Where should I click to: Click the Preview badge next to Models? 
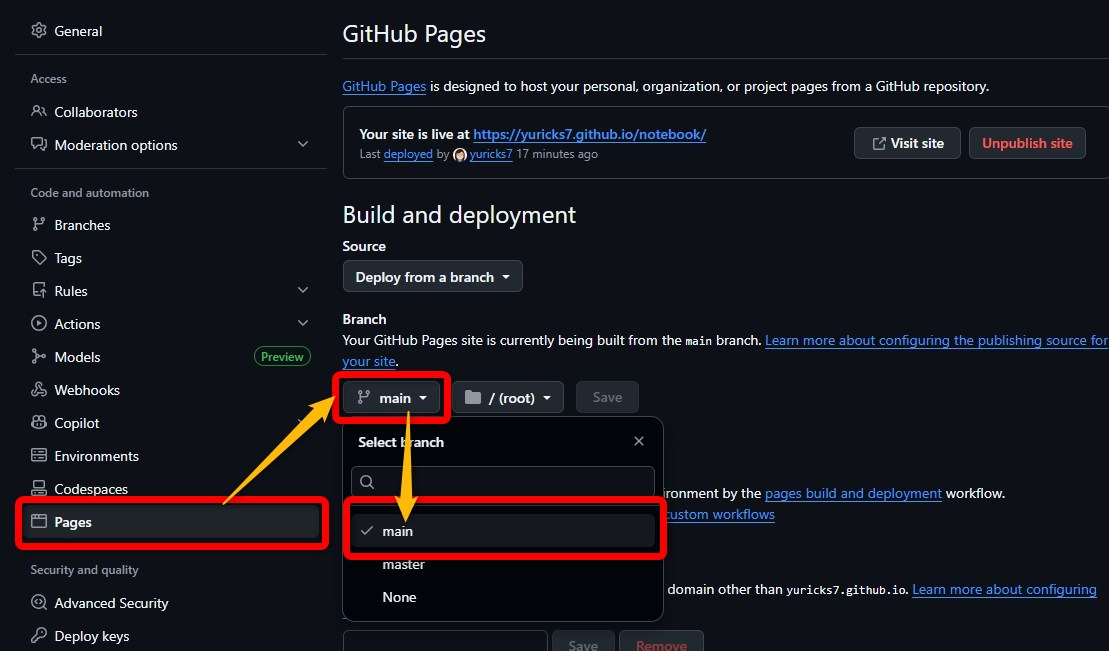point(282,357)
